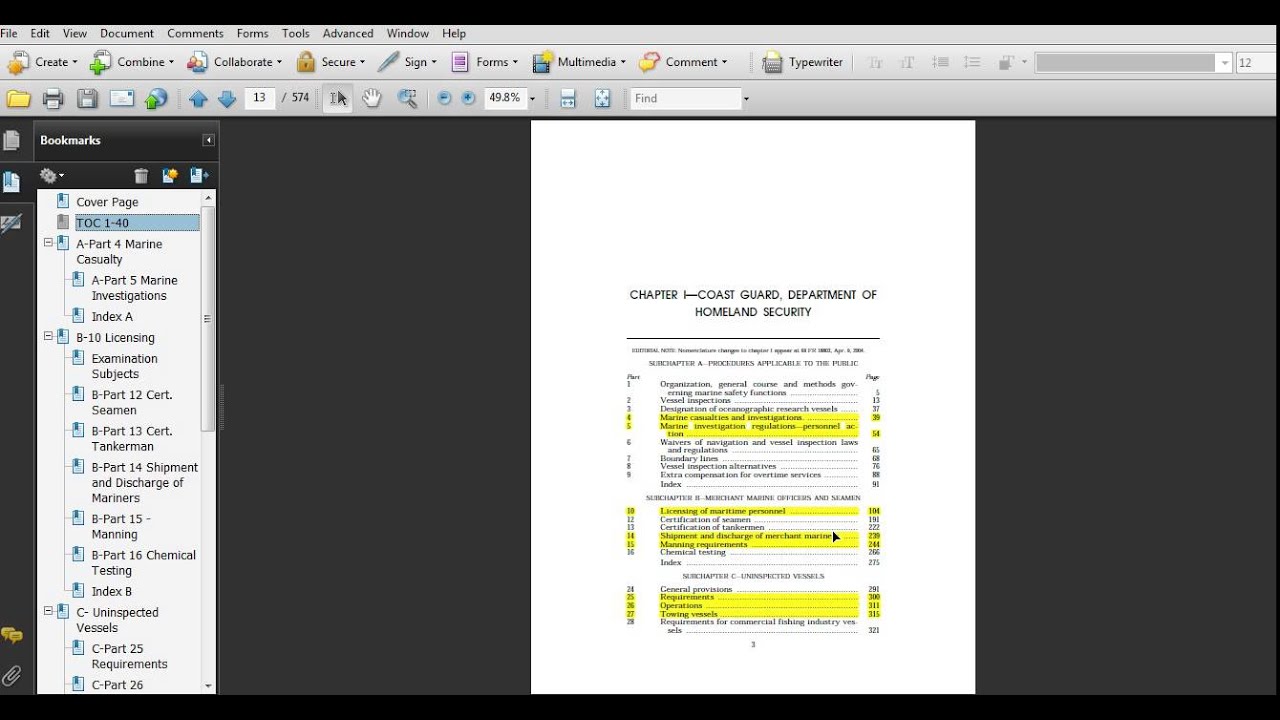The height and width of the screenshot is (720, 1280).
Task: Collapse the B-10 Licensing bookmark tree
Action: pos(48,337)
